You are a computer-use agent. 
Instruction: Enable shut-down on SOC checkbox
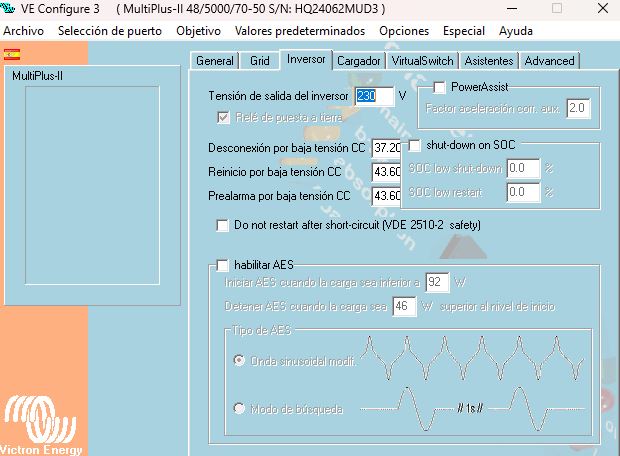tap(414, 146)
